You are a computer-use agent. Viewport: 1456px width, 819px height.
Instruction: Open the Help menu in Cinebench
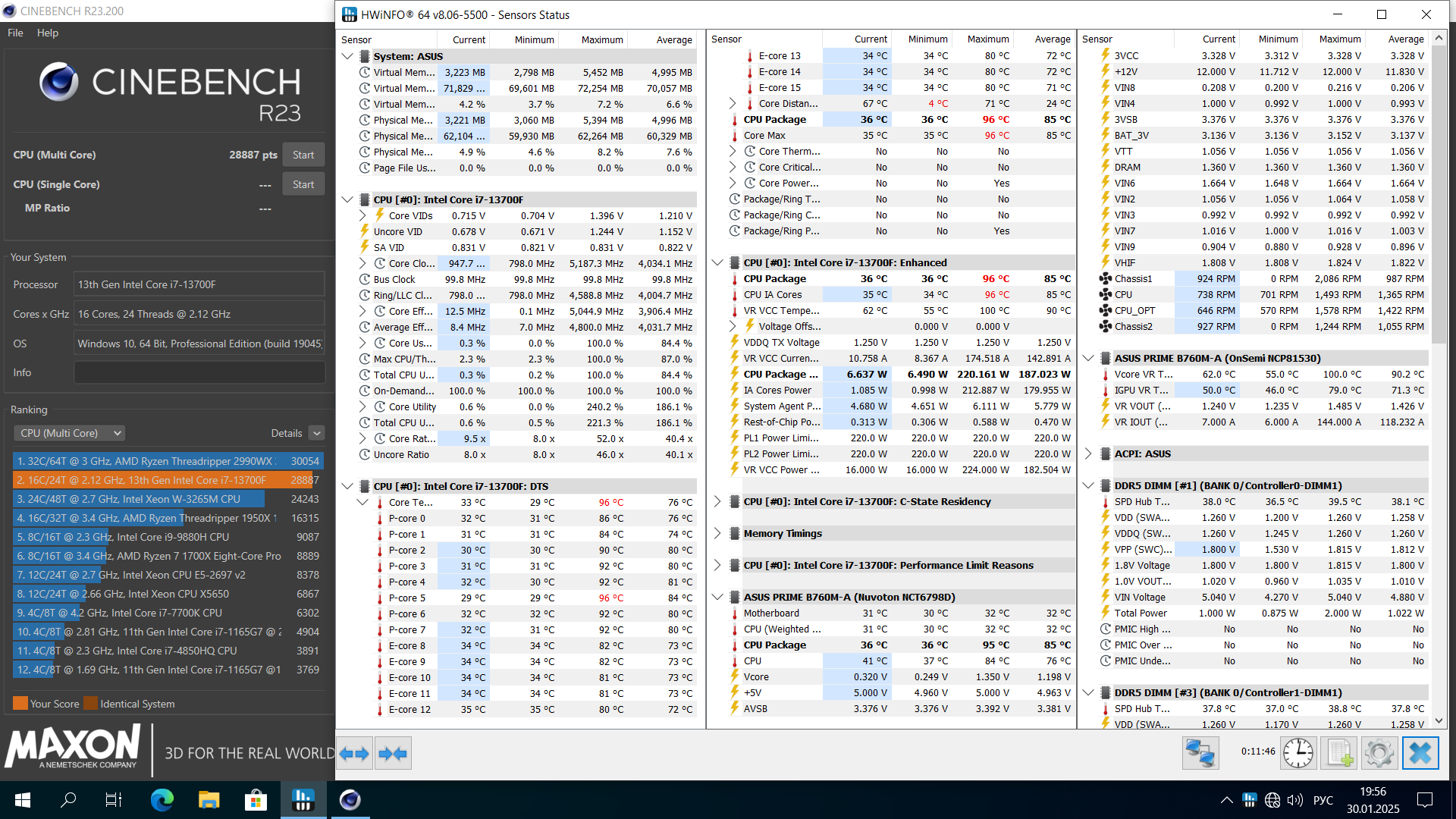[48, 33]
